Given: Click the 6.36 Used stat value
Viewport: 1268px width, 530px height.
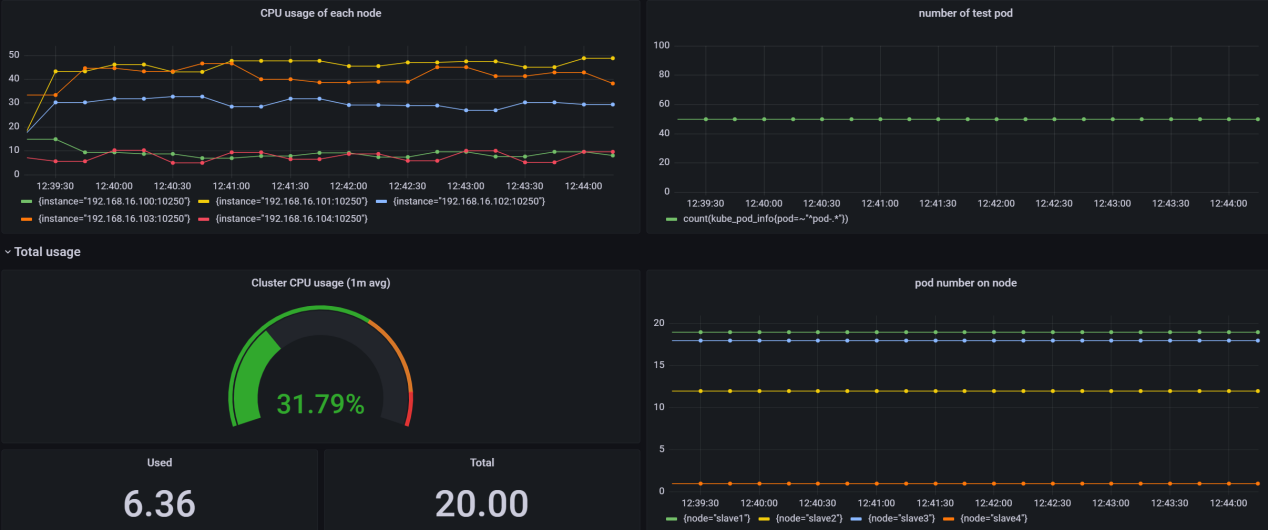Looking at the screenshot, I should point(159,503).
